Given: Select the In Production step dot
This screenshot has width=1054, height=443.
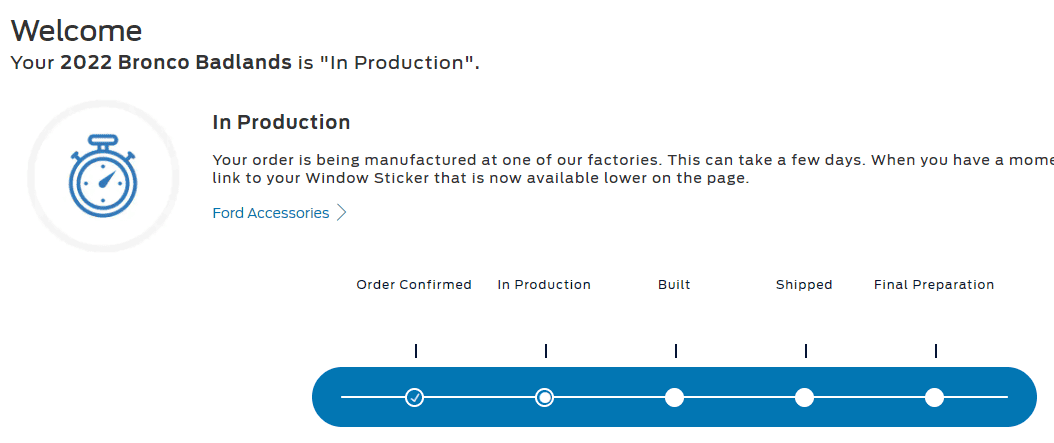Looking at the screenshot, I should coord(544,397).
